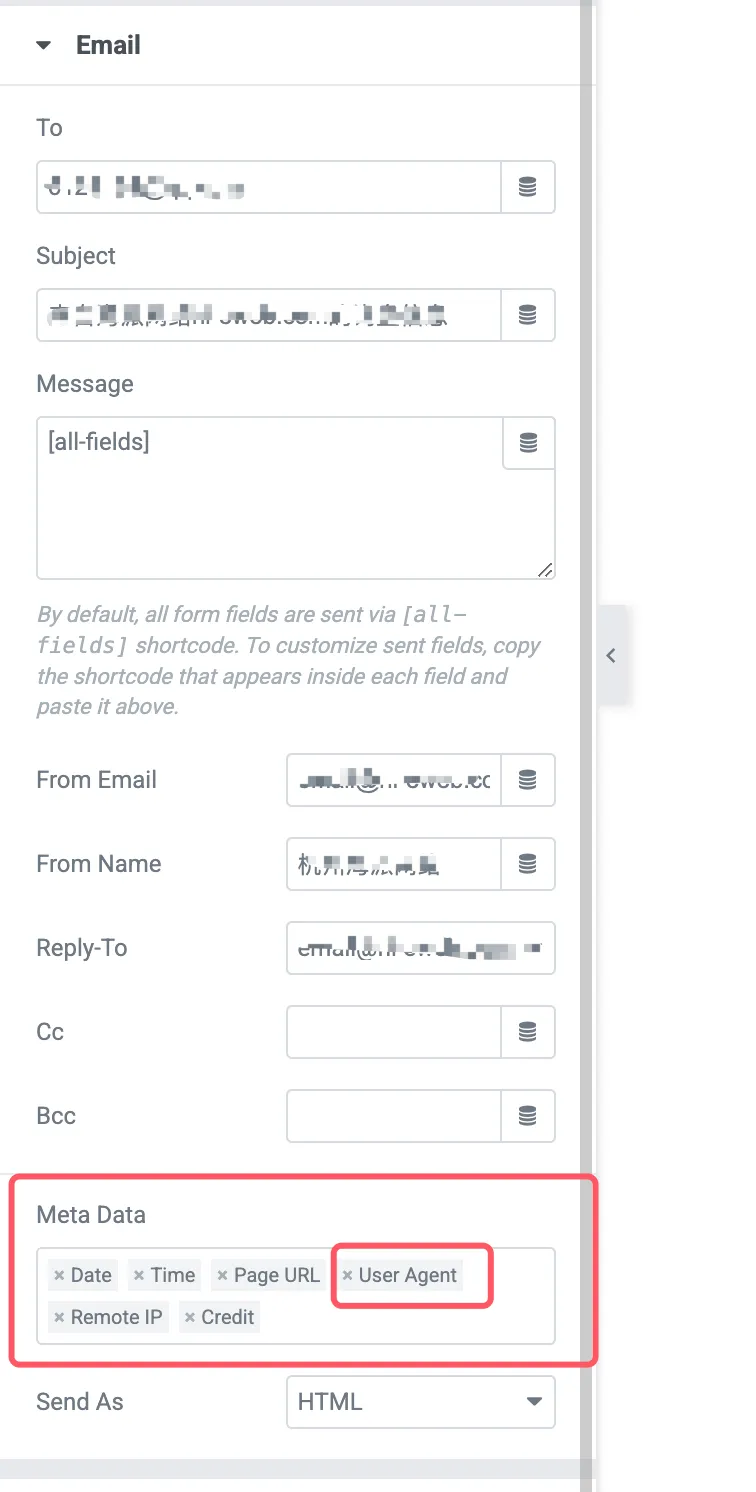Open dynamic tags for From Email
This screenshot has width=756, height=1492.
(527, 780)
